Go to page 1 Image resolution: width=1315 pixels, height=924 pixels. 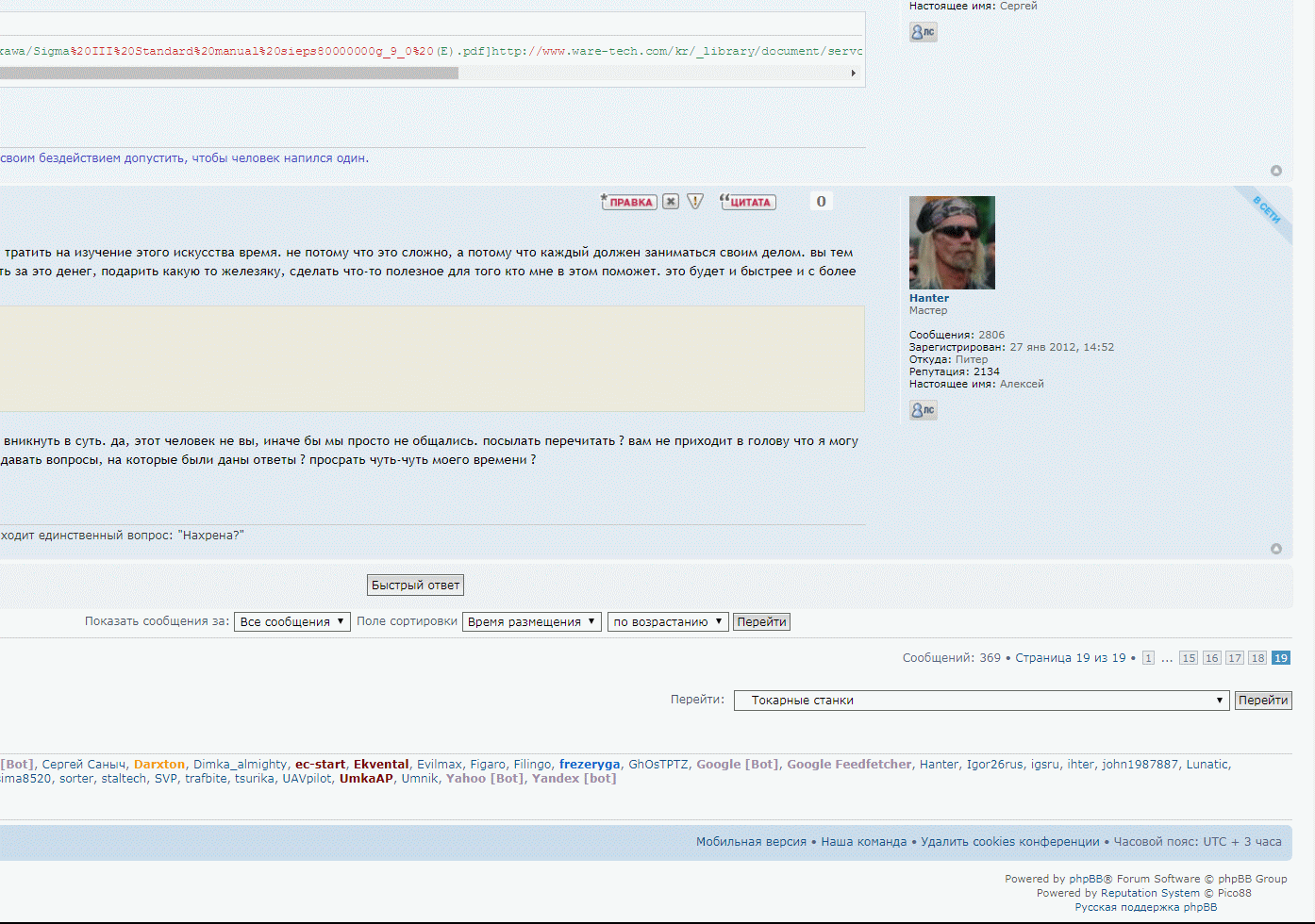(x=1148, y=658)
